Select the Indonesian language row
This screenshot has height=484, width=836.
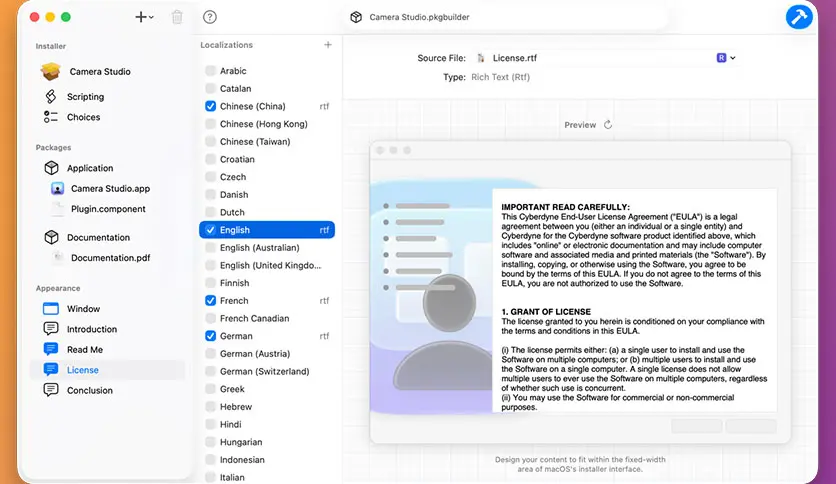(267, 459)
